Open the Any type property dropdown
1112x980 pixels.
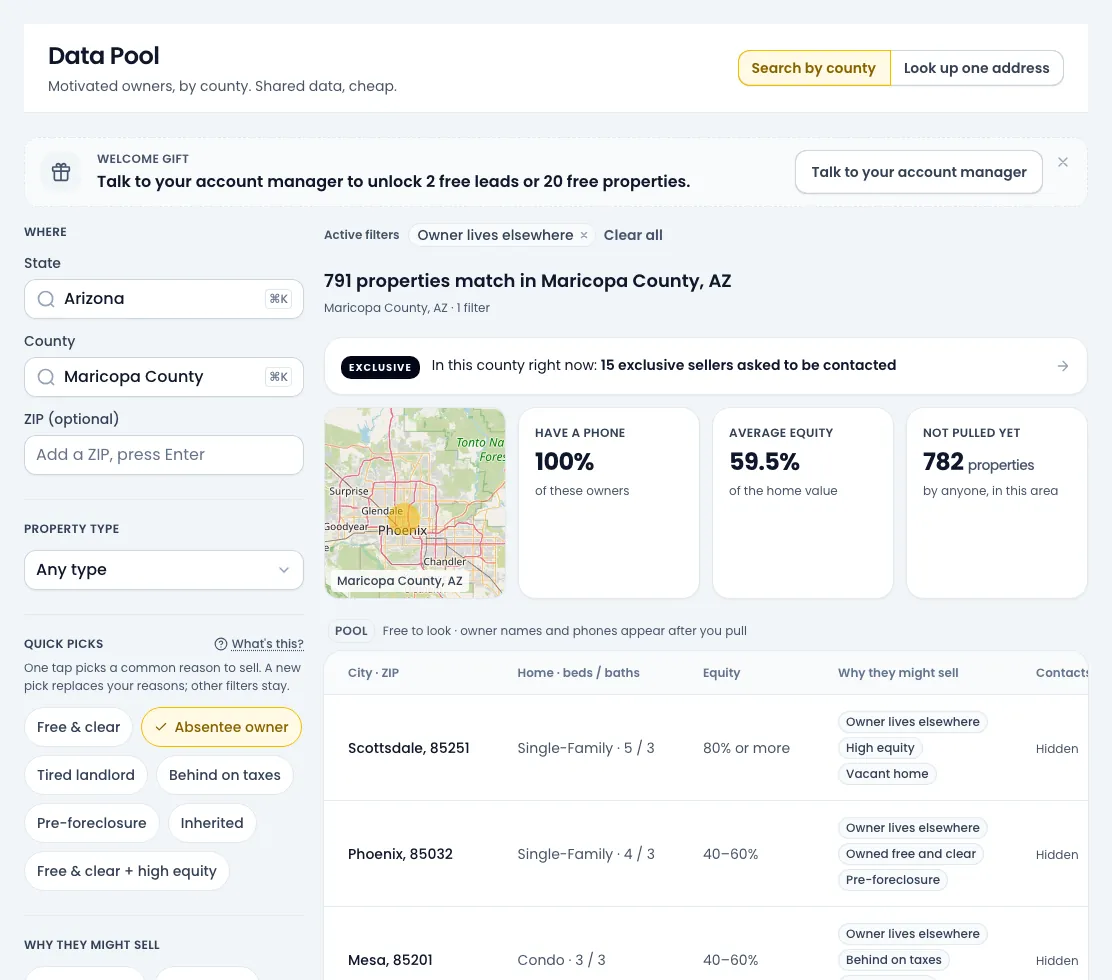[164, 569]
